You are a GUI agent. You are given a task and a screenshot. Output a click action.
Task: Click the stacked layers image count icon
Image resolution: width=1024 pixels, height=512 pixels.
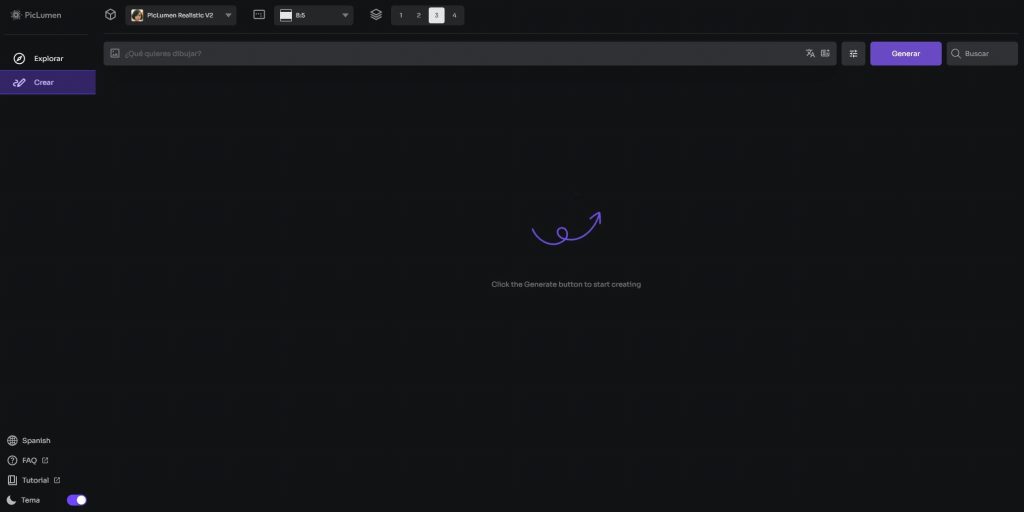pyautogui.click(x=376, y=15)
